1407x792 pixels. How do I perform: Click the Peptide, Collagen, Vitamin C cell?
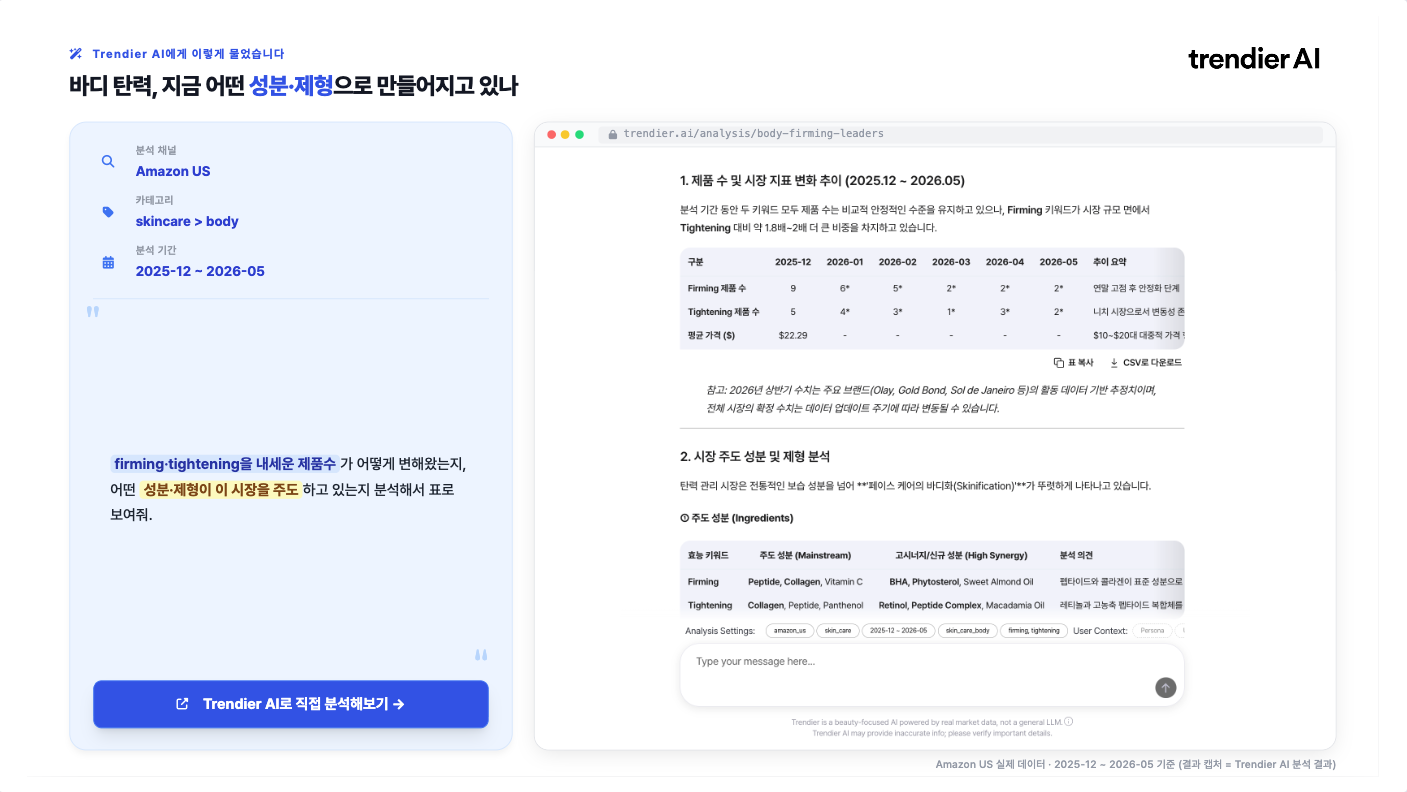pos(805,581)
